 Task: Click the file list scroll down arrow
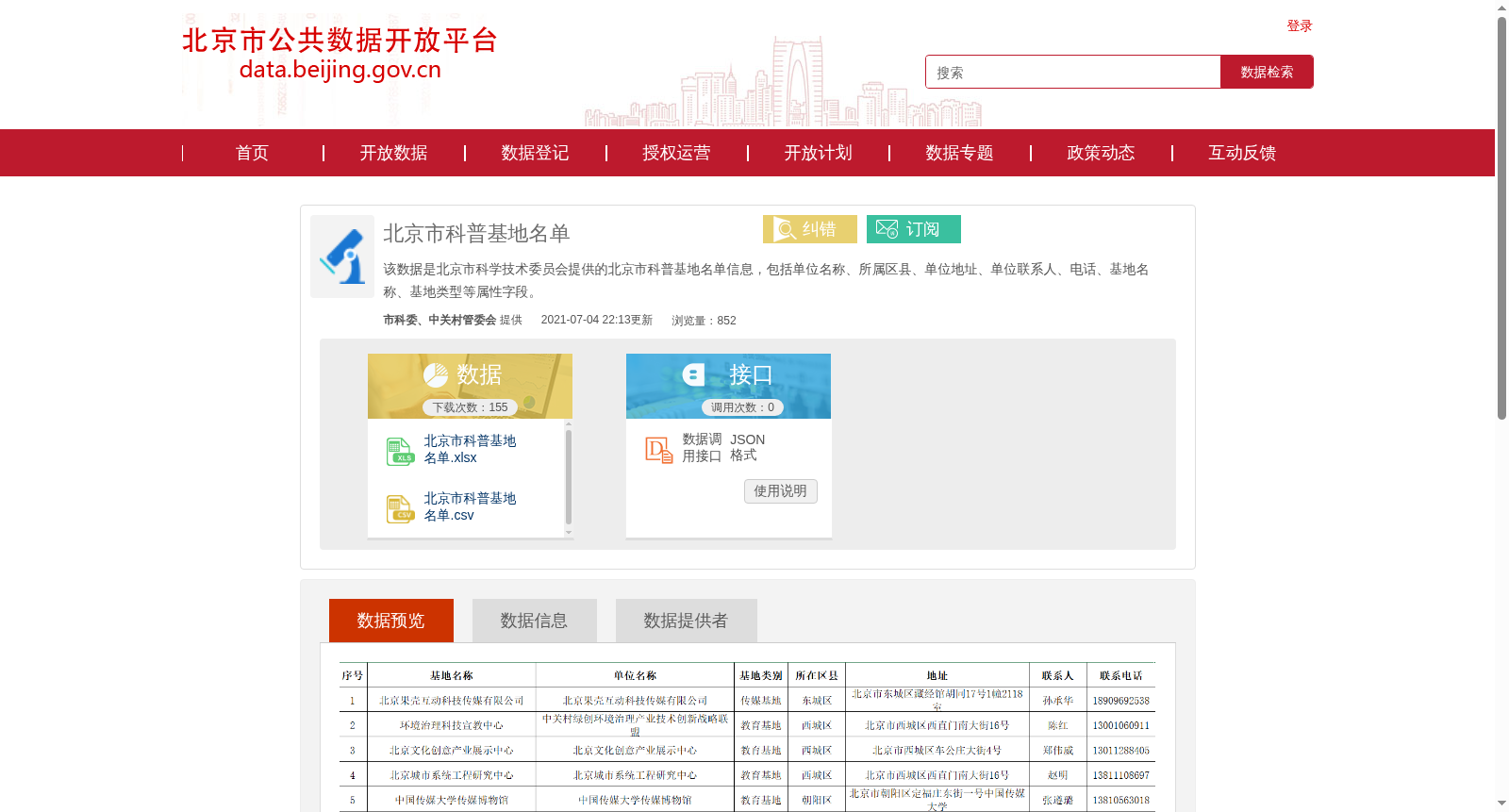pyautogui.click(x=569, y=533)
